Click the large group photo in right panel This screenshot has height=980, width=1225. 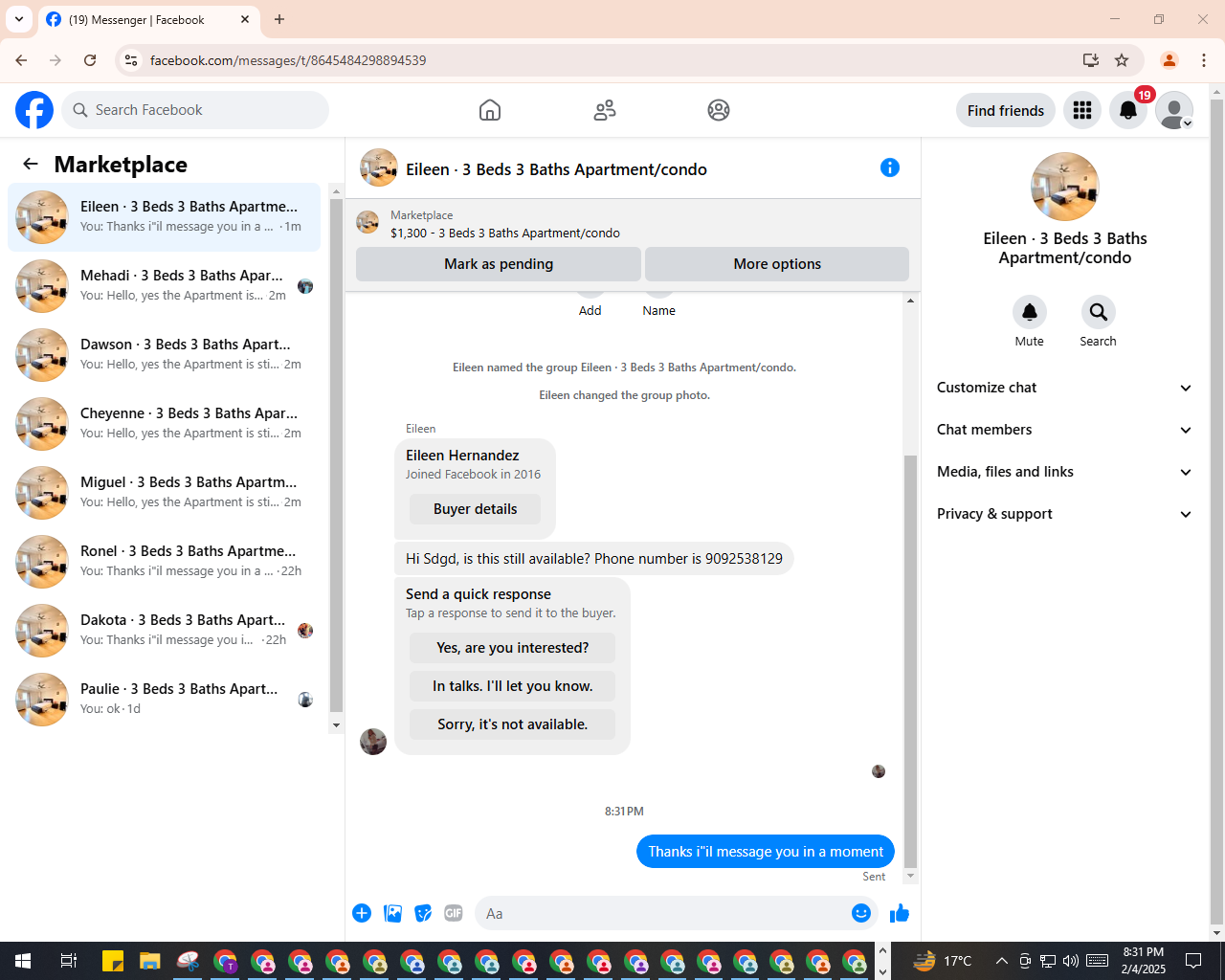point(1065,187)
